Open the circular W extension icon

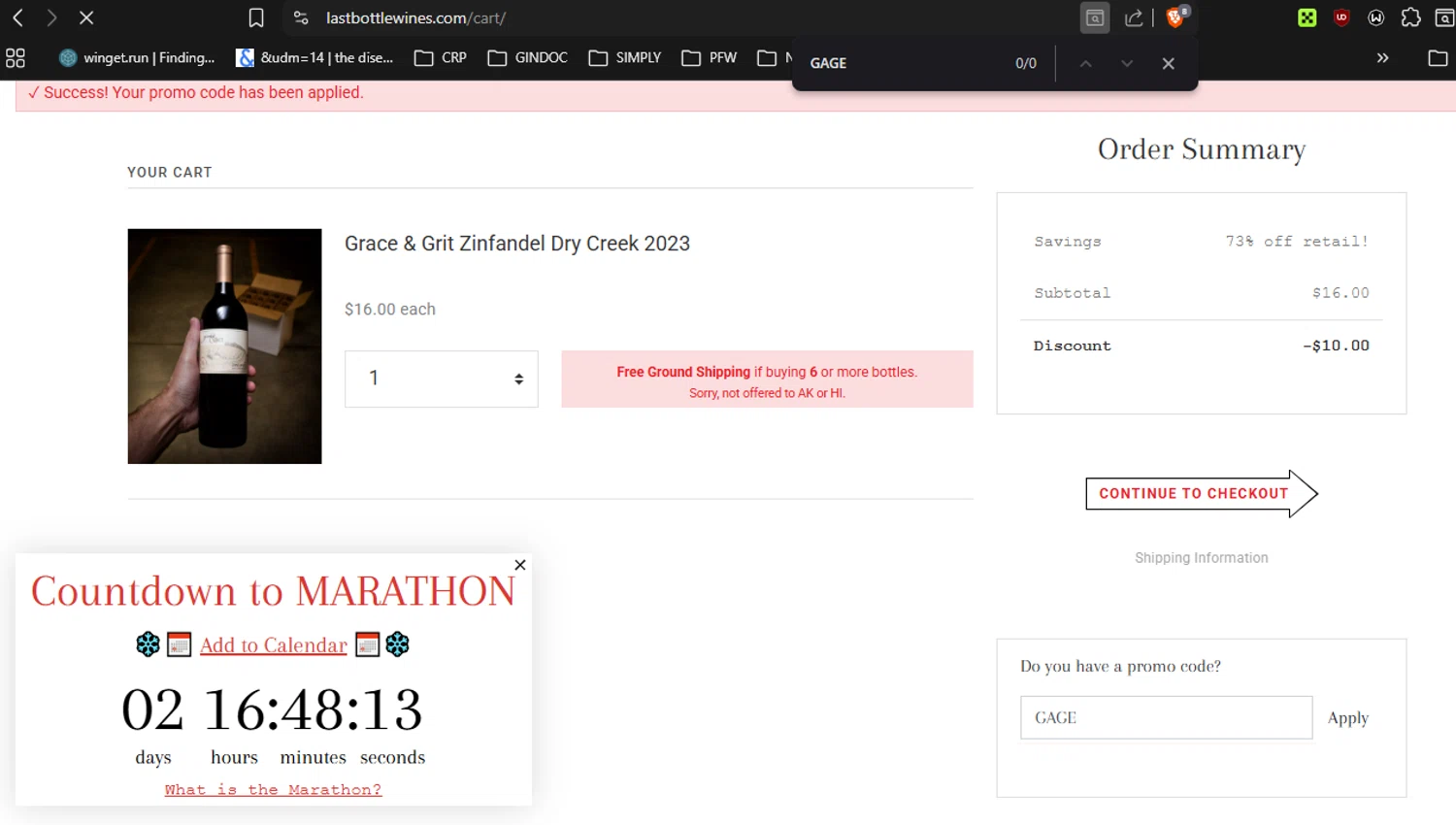click(1375, 17)
